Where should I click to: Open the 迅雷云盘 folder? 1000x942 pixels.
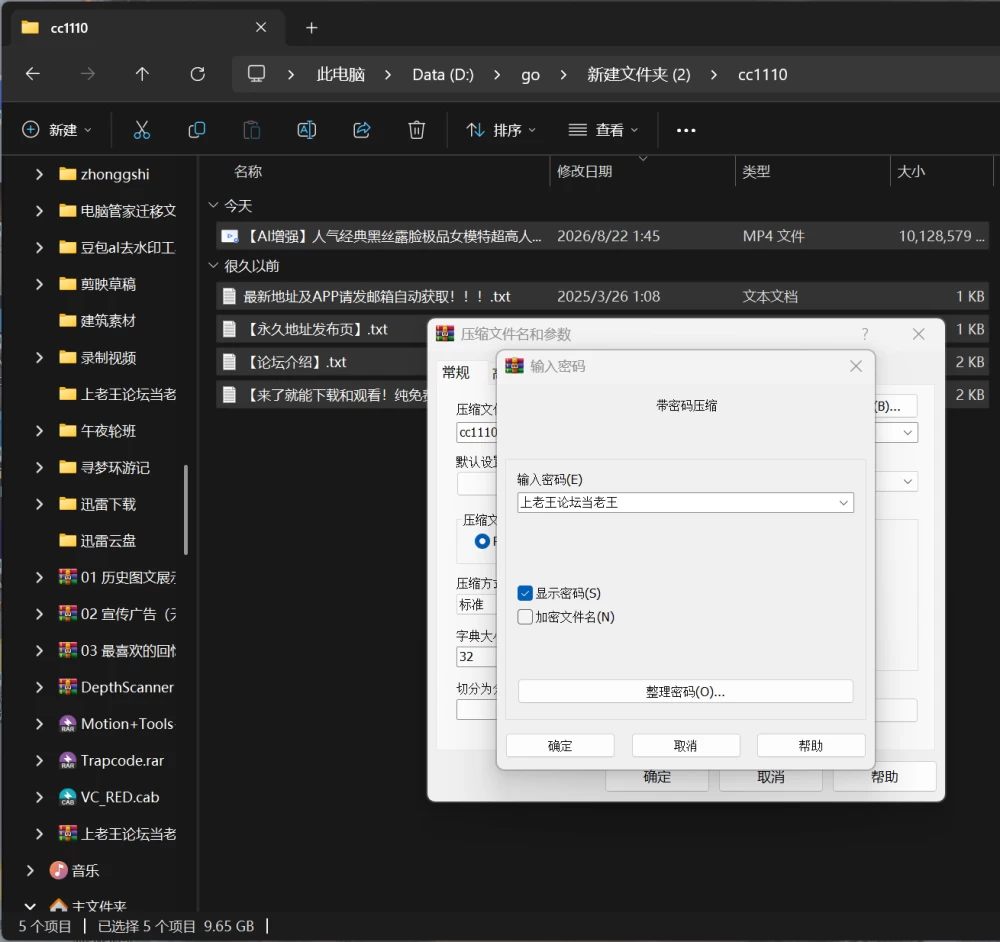click(x=108, y=541)
